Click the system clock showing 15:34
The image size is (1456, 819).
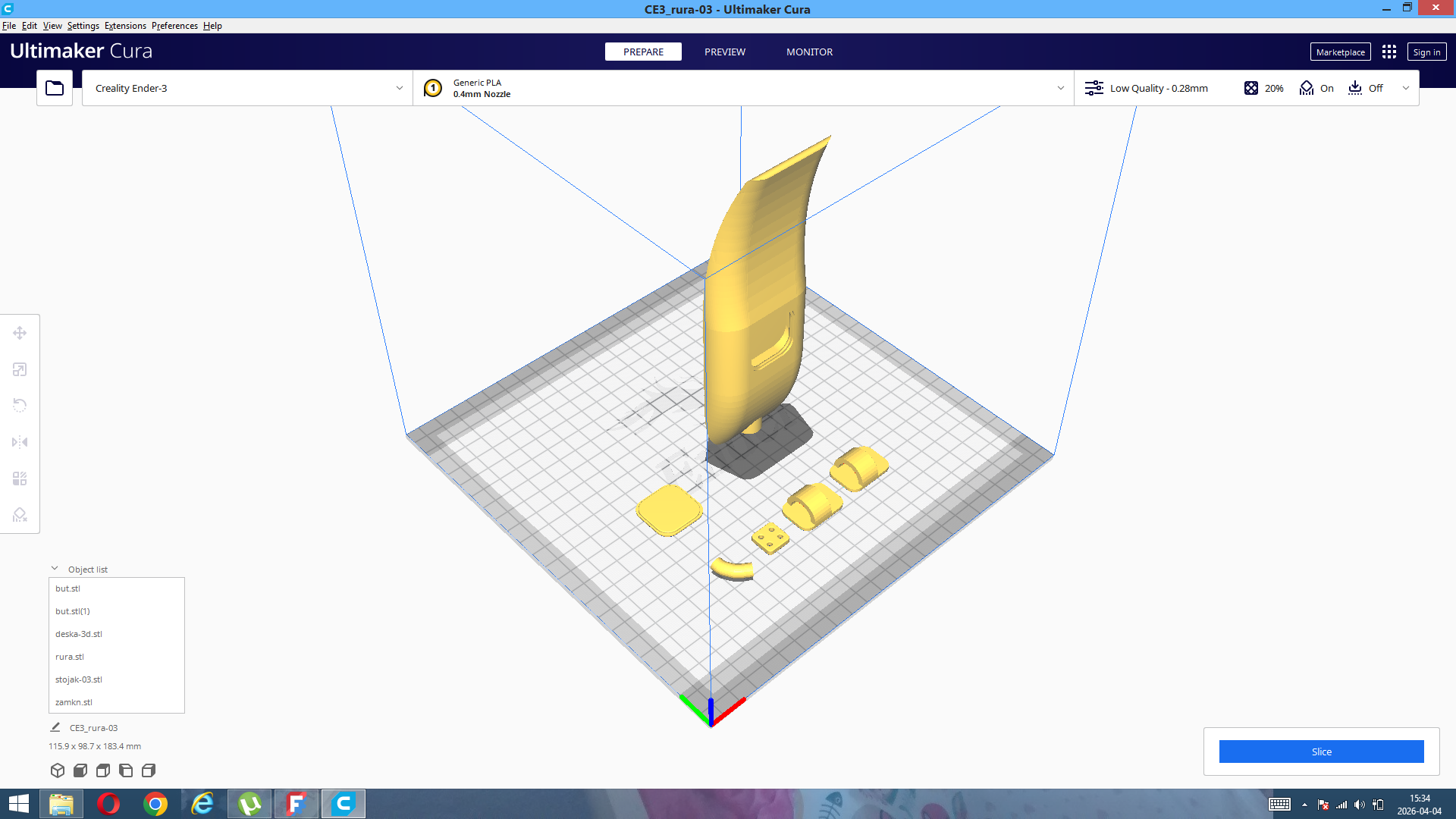[x=1420, y=799]
